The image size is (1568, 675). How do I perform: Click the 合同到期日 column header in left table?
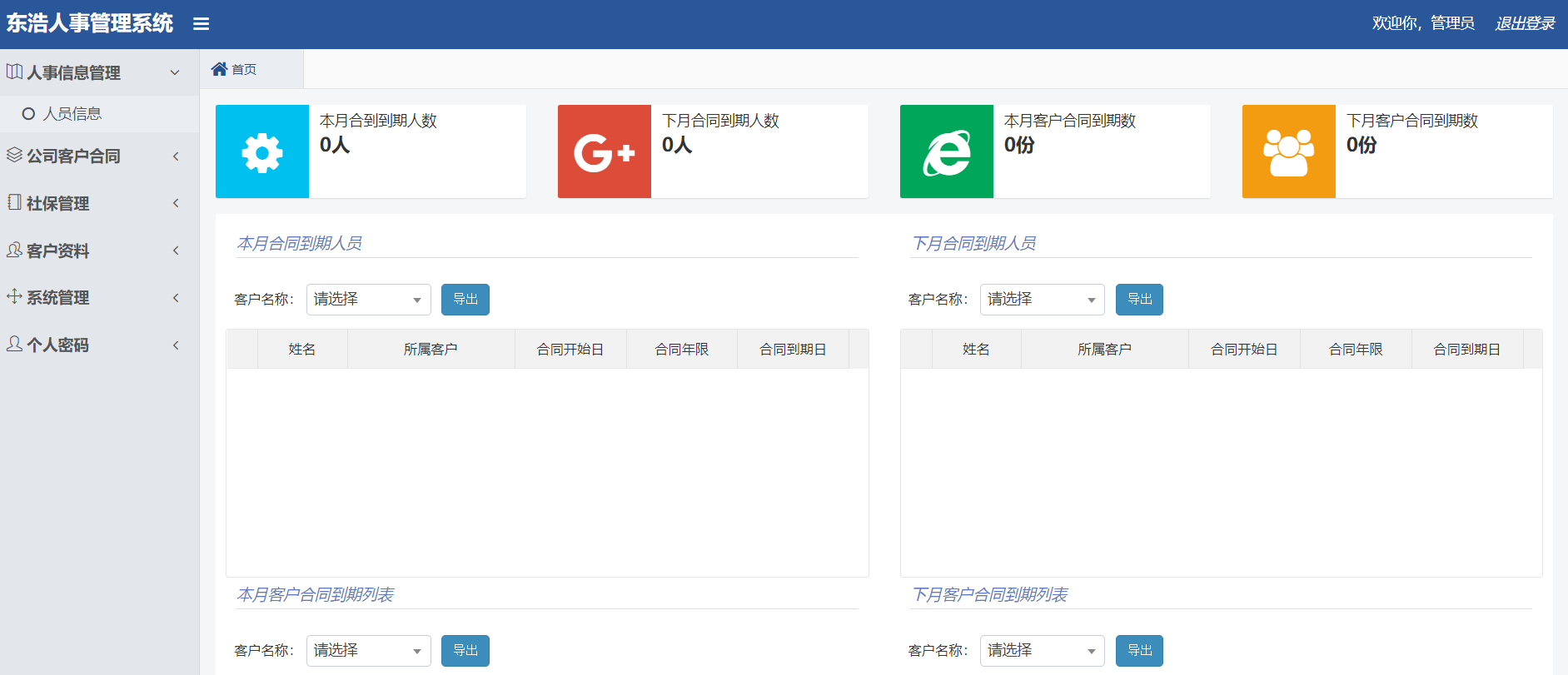792,350
